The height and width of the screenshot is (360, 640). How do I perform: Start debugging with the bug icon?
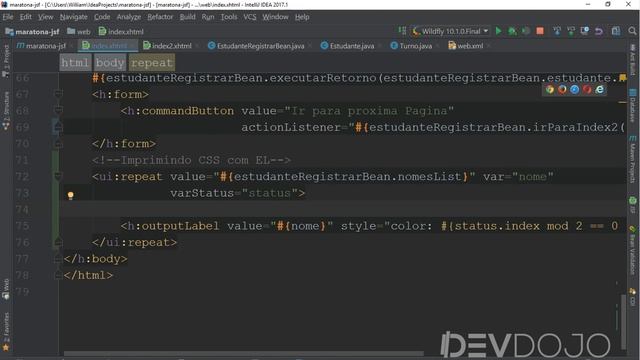tap(512, 31)
